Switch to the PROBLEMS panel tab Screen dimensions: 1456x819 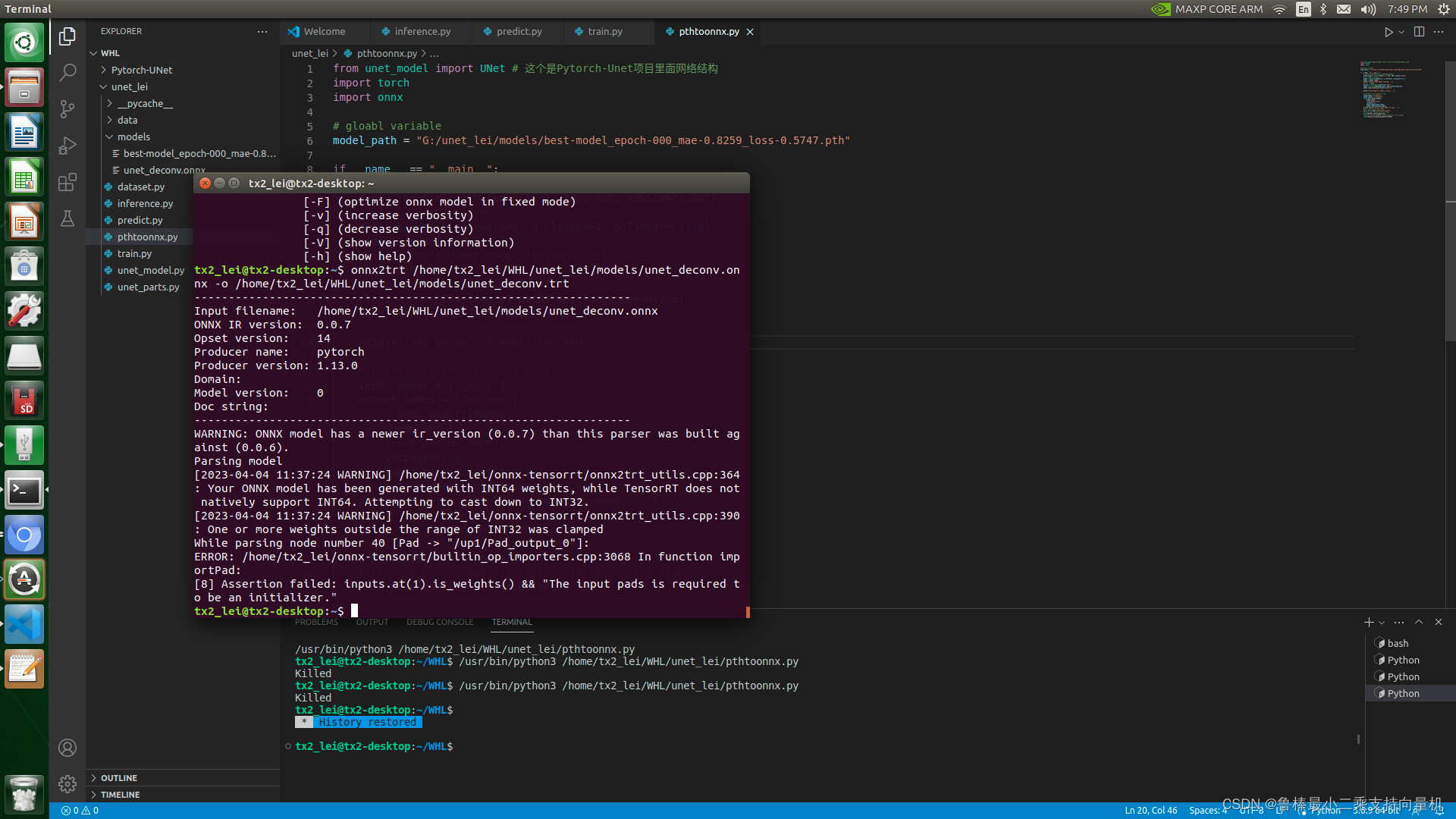[316, 622]
